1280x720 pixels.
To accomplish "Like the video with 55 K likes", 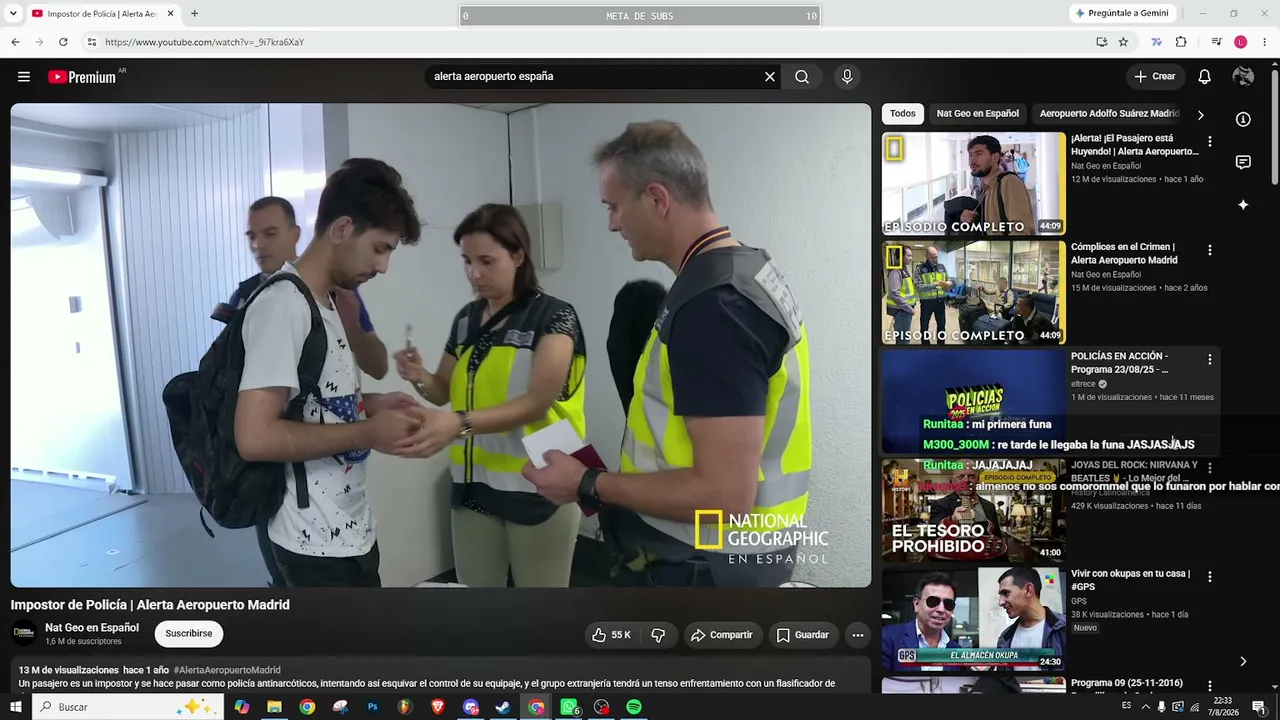I will click(x=610, y=635).
